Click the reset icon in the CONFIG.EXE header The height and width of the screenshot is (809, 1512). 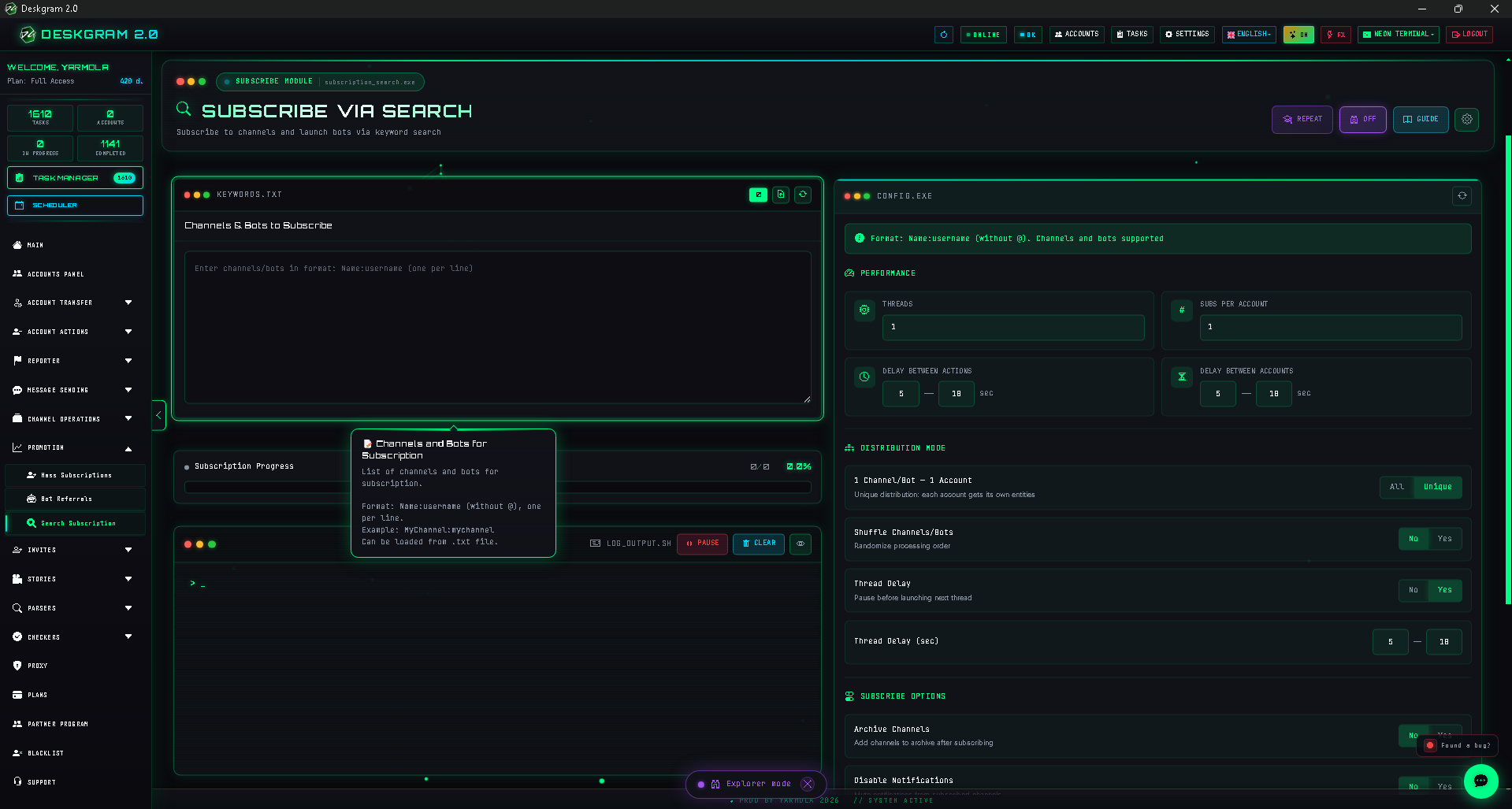[1462, 196]
